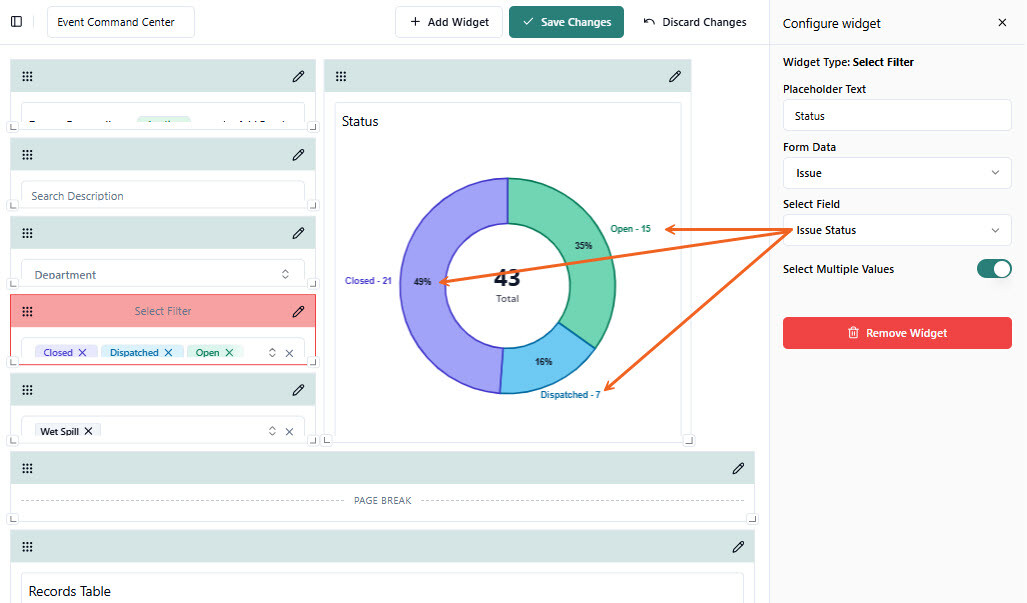
Task: Edit the Status chart widget pencil
Action: coord(675,77)
